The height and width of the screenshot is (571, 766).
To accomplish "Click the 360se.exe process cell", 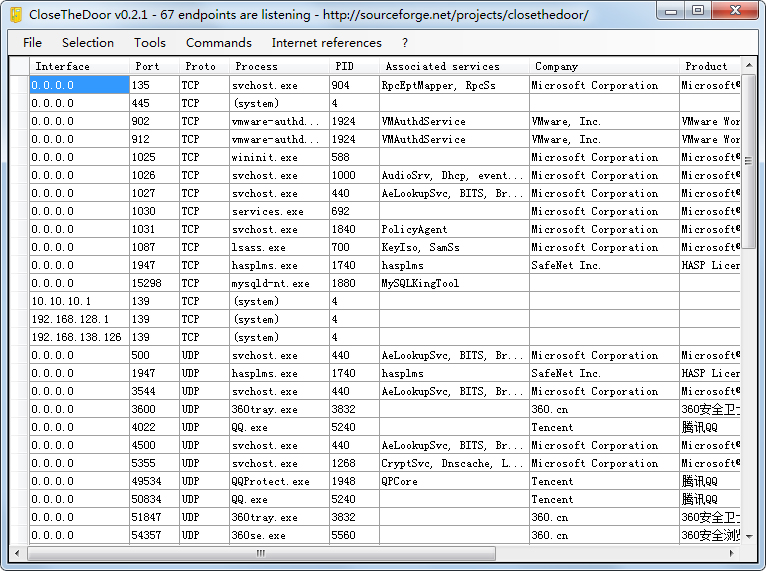I will [x=279, y=535].
